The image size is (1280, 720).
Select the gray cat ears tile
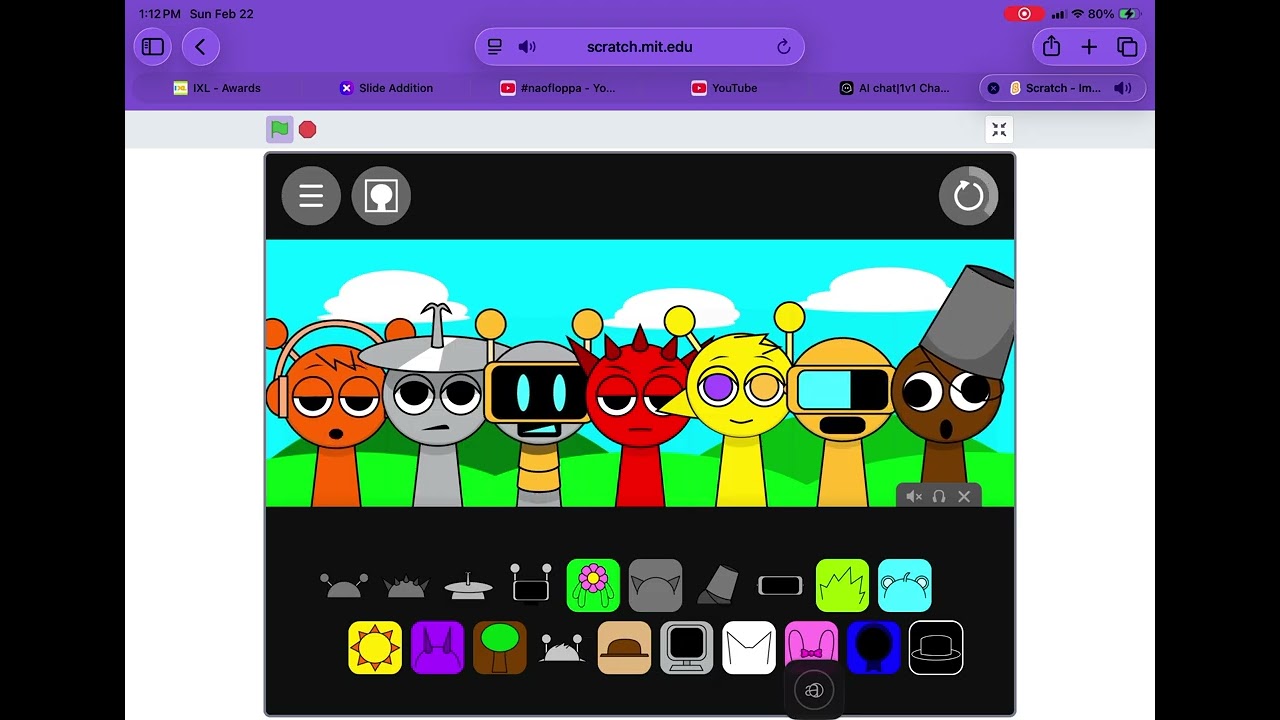tap(655, 585)
